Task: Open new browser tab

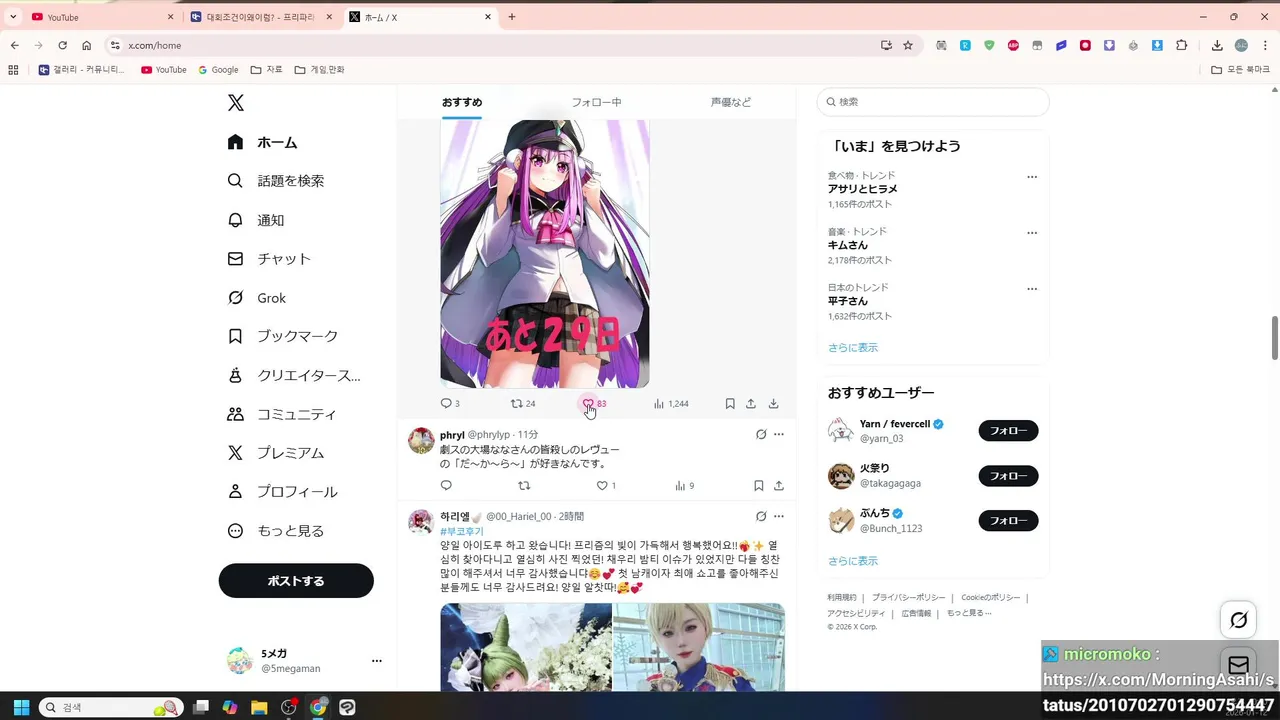Action: pos(512,17)
